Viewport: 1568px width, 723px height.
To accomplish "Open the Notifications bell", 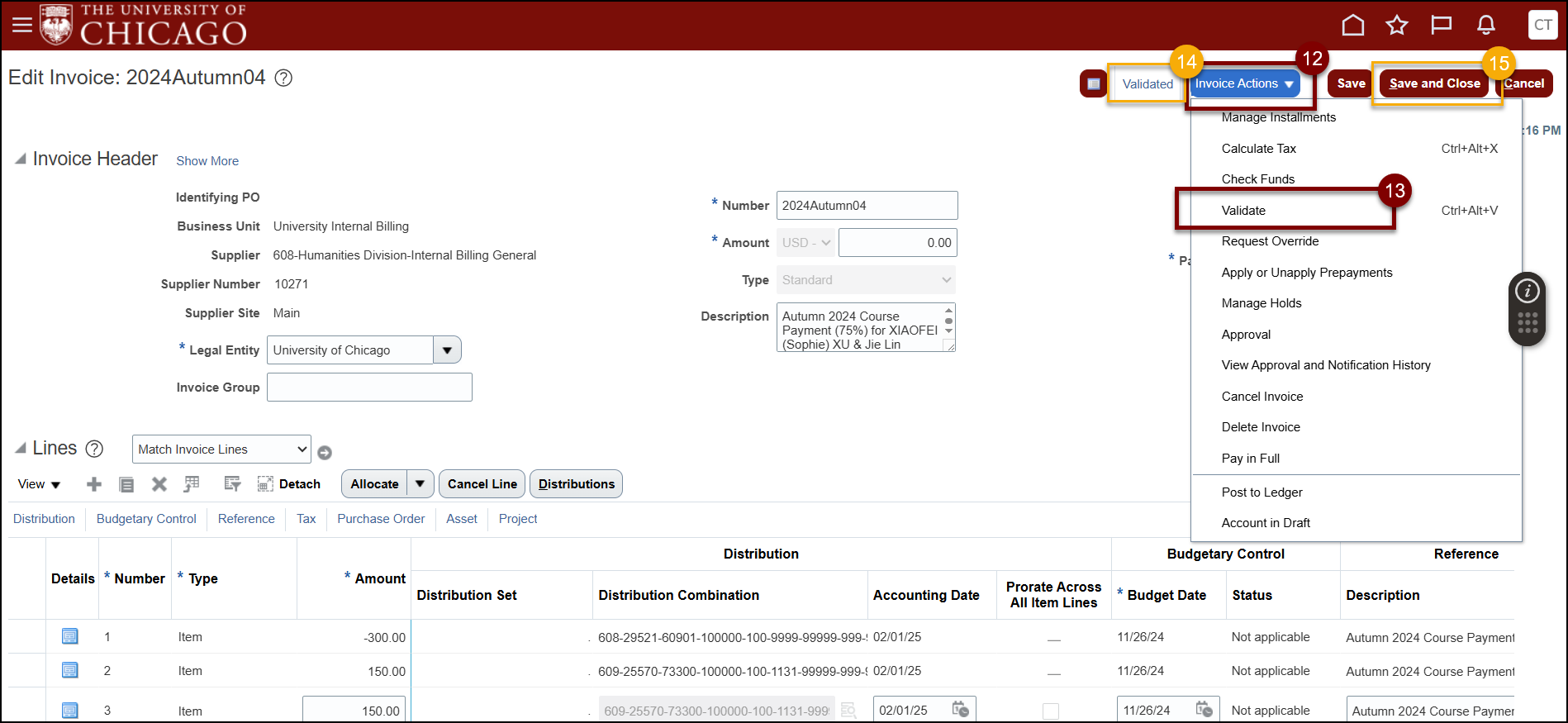I will [x=1485, y=26].
